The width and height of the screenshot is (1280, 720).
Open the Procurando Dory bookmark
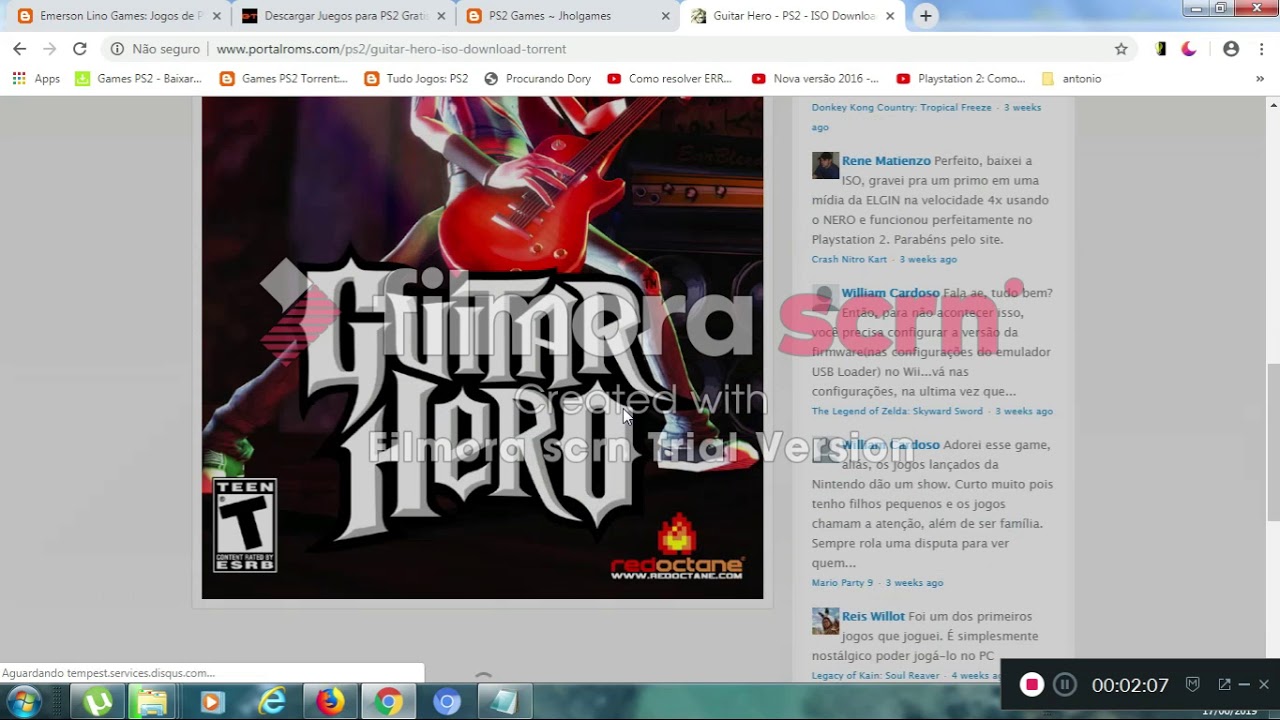click(537, 79)
